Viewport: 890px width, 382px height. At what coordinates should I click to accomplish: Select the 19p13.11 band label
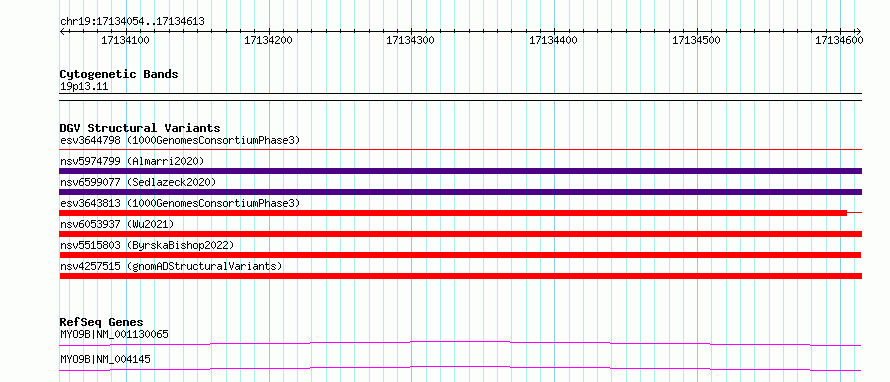click(84, 87)
